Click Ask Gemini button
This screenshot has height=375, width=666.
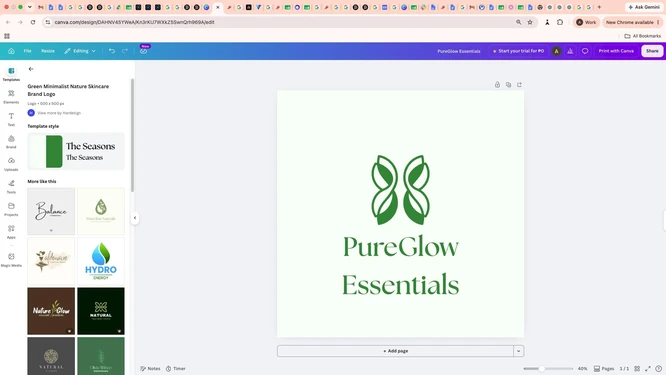point(644,7)
